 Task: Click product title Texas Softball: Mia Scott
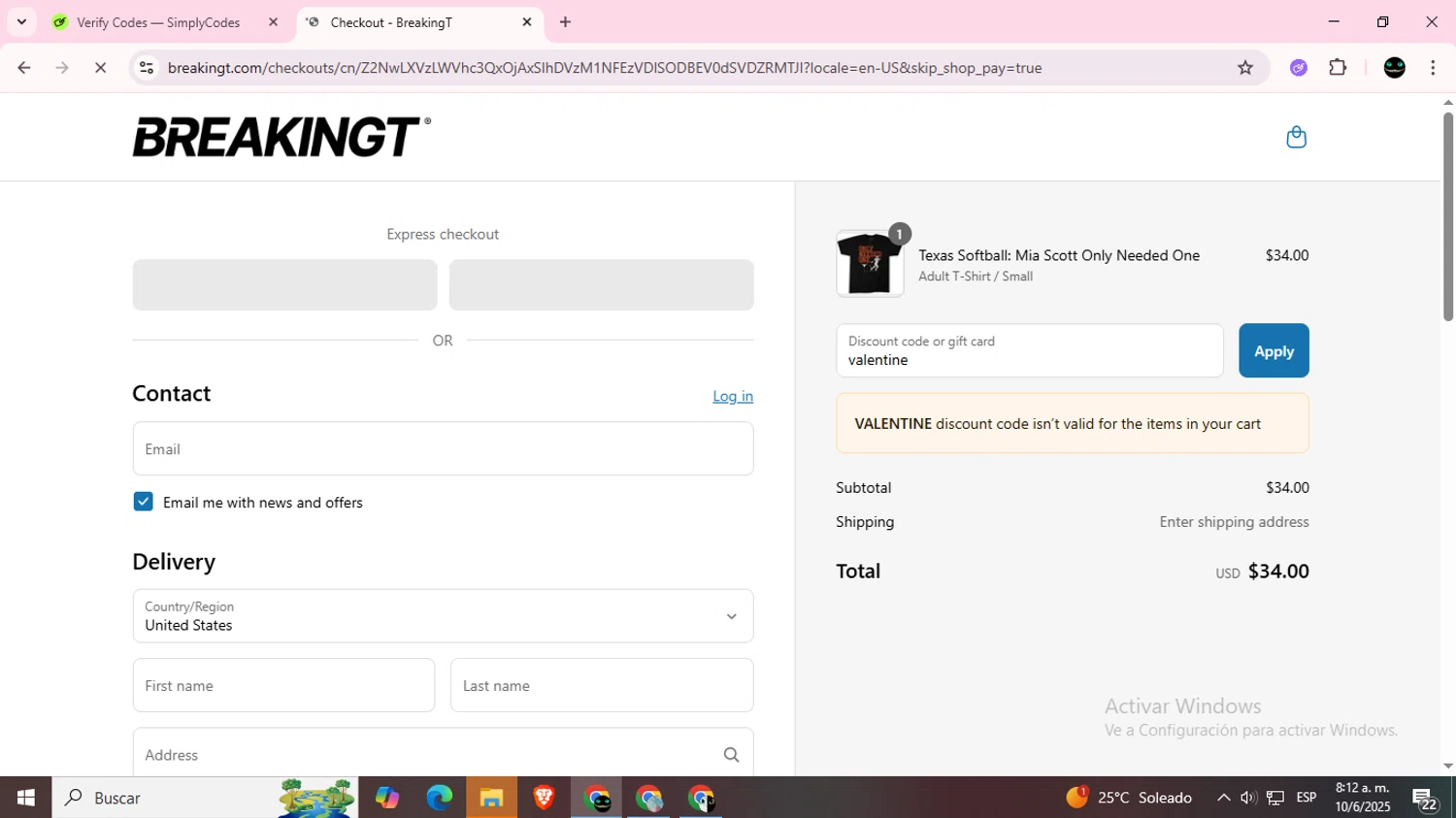(x=1059, y=255)
